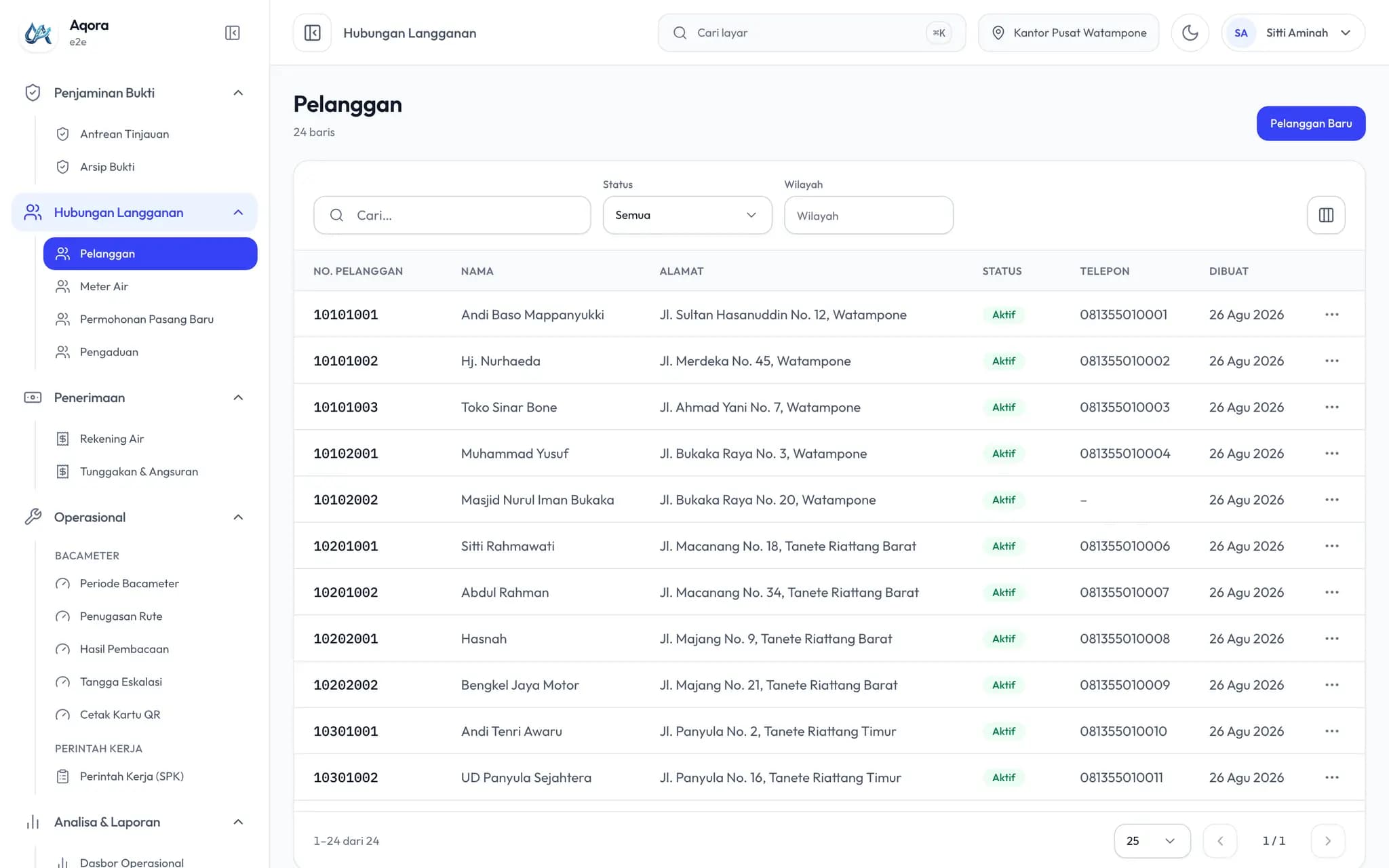
Task: Open row actions for Andi Tenri Awaru
Action: [1331, 731]
